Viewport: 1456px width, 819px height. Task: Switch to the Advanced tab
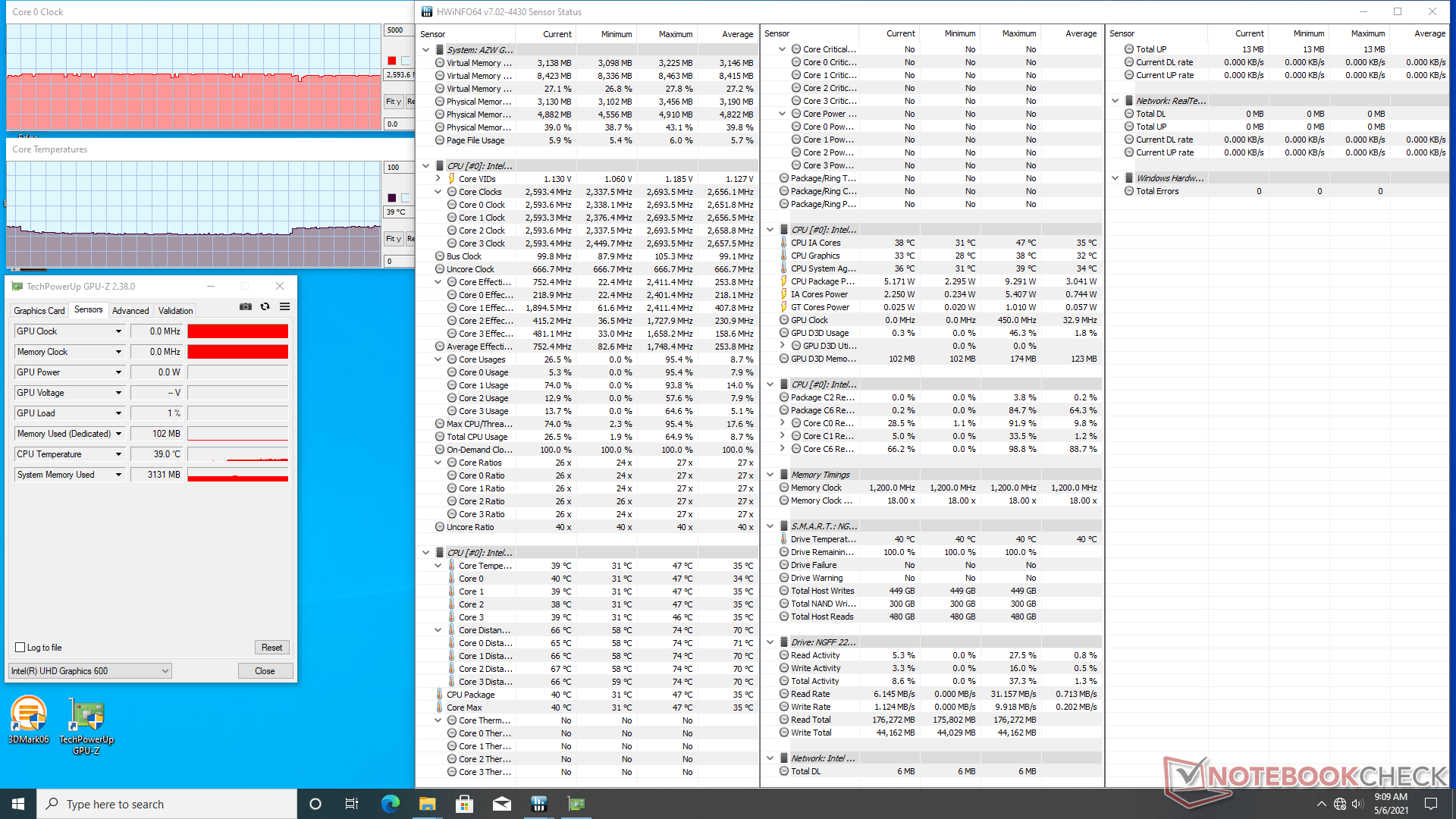(130, 310)
